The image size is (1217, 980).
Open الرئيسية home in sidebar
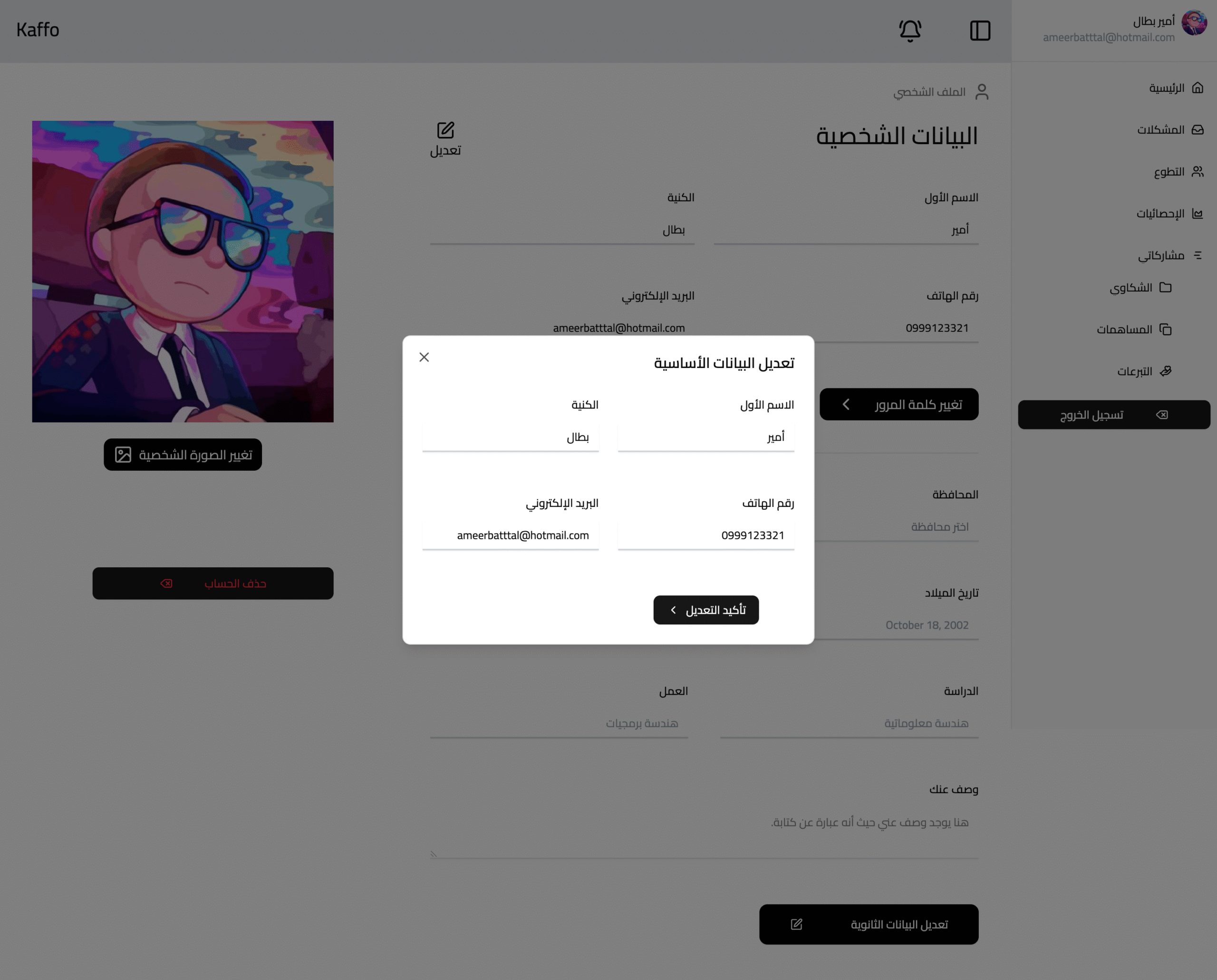point(1177,88)
